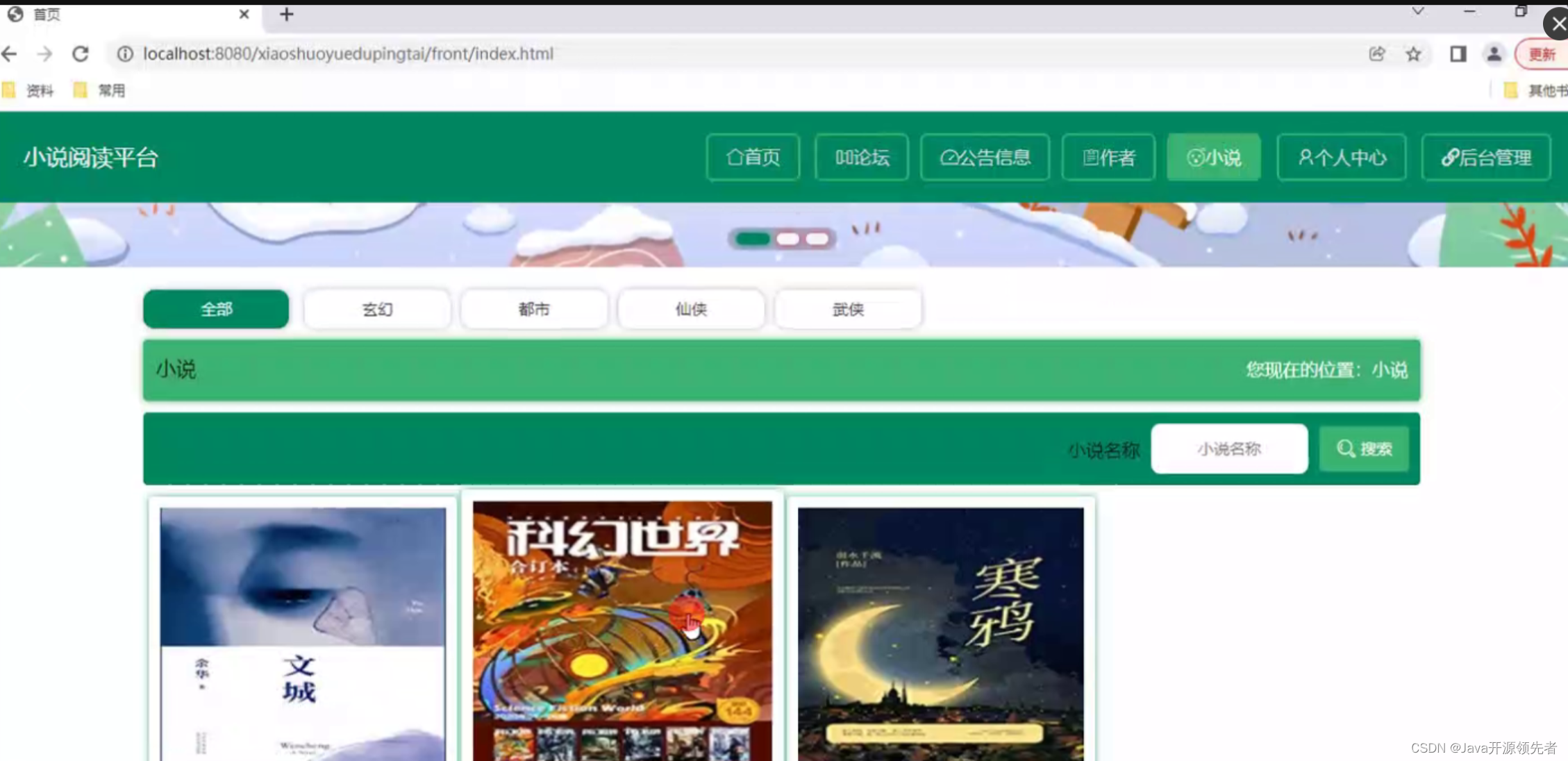Screen dimensions: 1568x761
Task: Select the second carousel indicator dot
Action: tap(787, 239)
